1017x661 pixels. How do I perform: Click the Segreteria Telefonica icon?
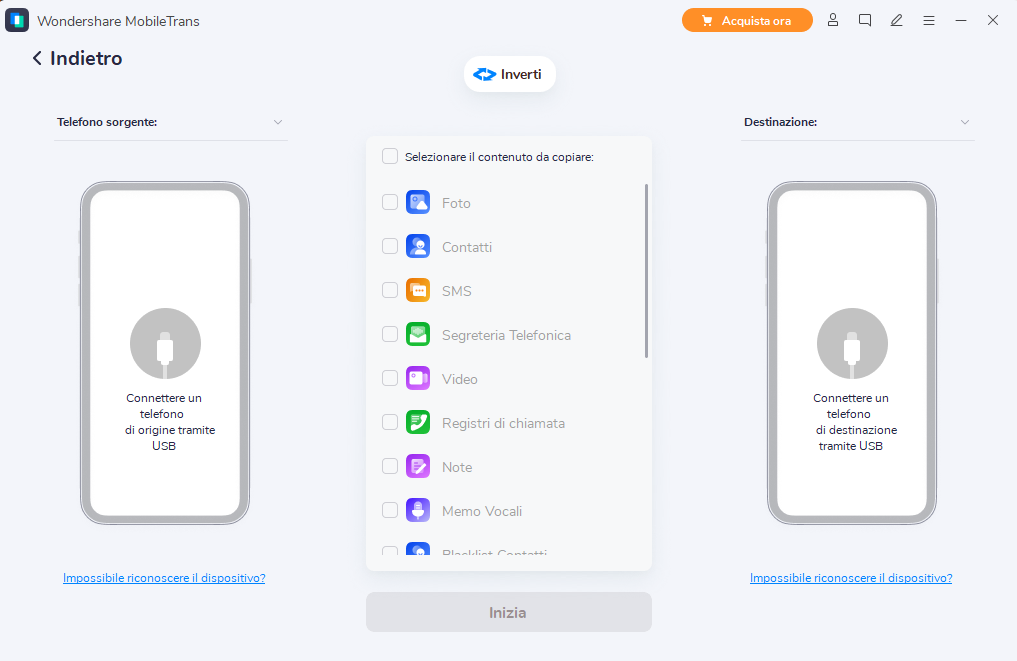click(417, 335)
